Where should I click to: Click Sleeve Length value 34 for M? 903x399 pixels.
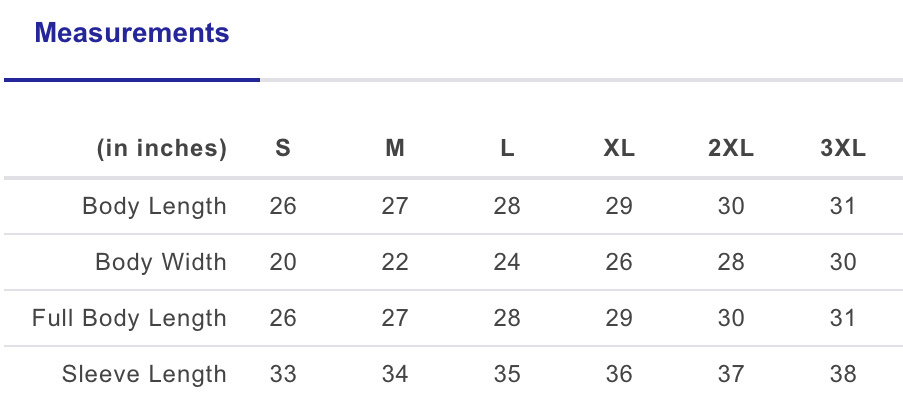pos(395,375)
